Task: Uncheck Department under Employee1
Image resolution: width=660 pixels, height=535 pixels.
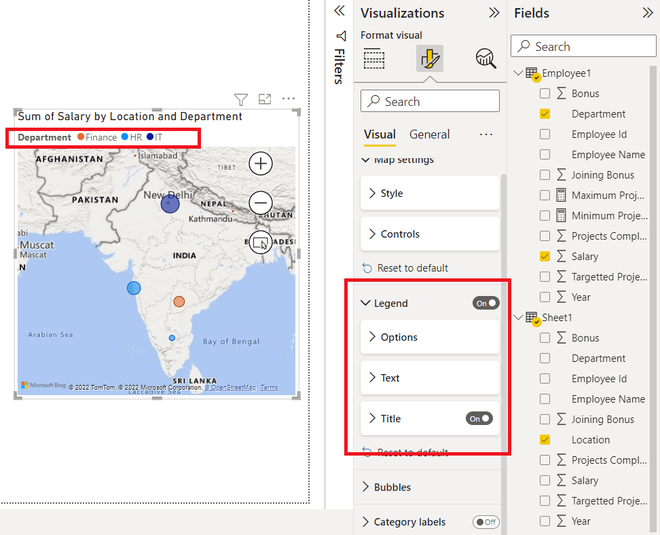Action: (545, 114)
